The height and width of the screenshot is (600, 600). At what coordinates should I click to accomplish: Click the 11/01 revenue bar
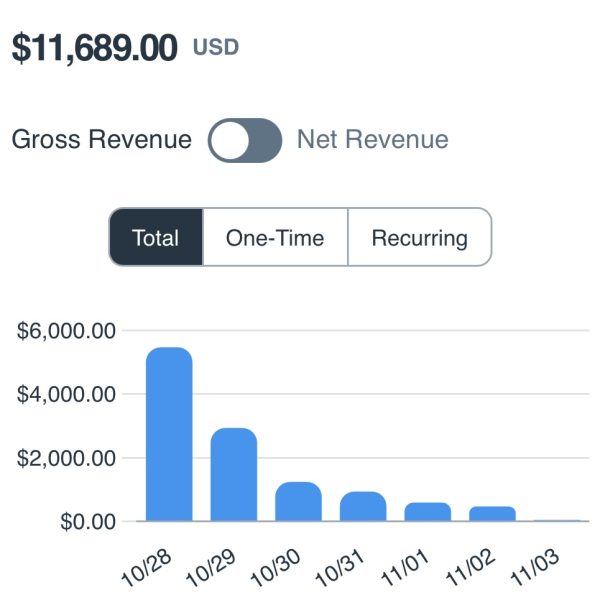pyautogui.click(x=427, y=511)
